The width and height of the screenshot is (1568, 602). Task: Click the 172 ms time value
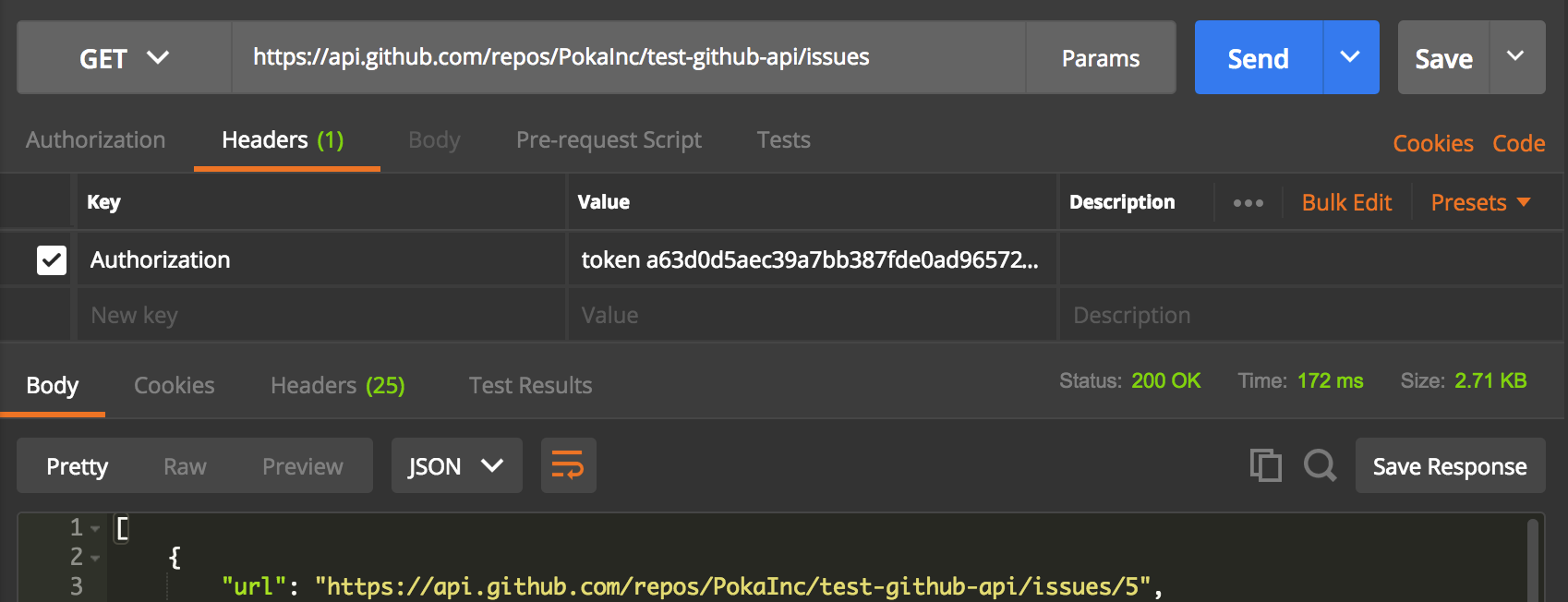pyautogui.click(x=1331, y=381)
